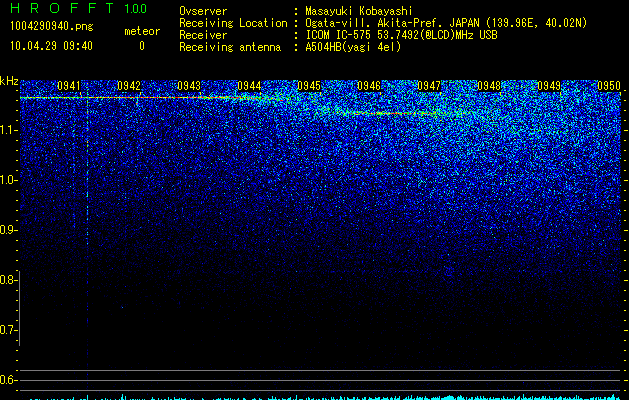The height and width of the screenshot is (400, 629).
Task: Click the 0941 time marker
Action: tap(69, 85)
